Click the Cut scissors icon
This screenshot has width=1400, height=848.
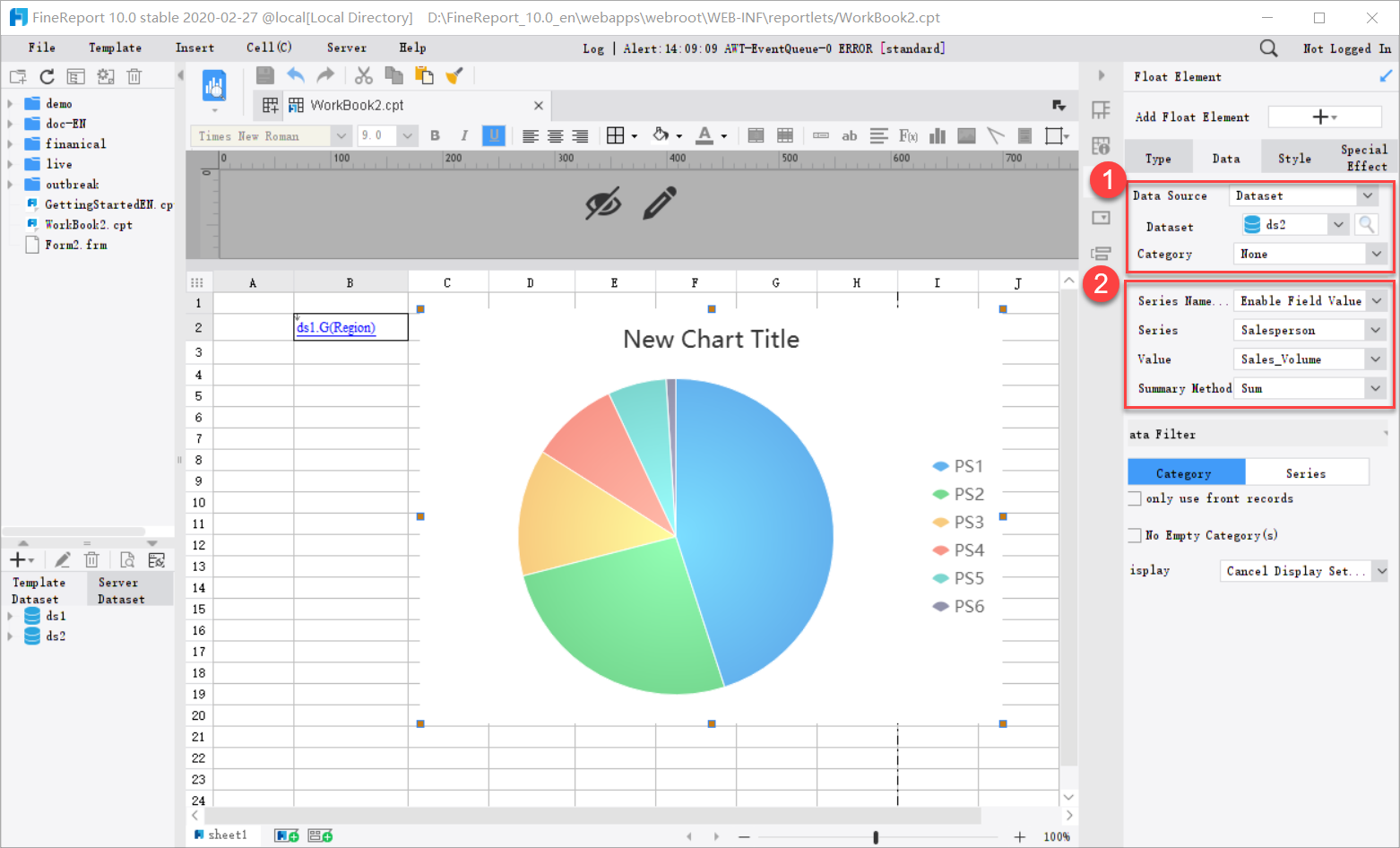pyautogui.click(x=363, y=75)
